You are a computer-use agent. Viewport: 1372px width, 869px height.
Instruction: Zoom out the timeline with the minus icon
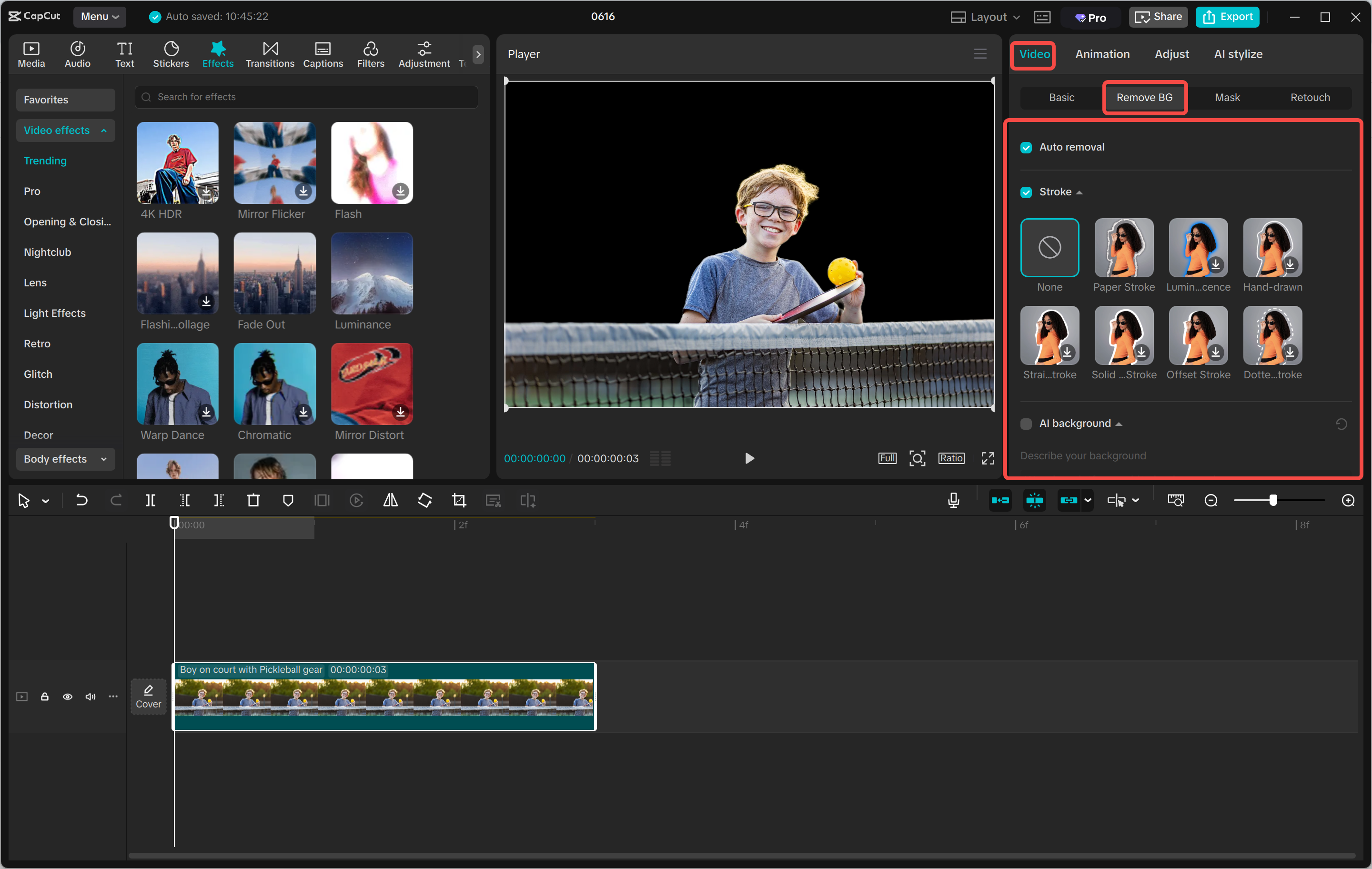pos(1211,500)
